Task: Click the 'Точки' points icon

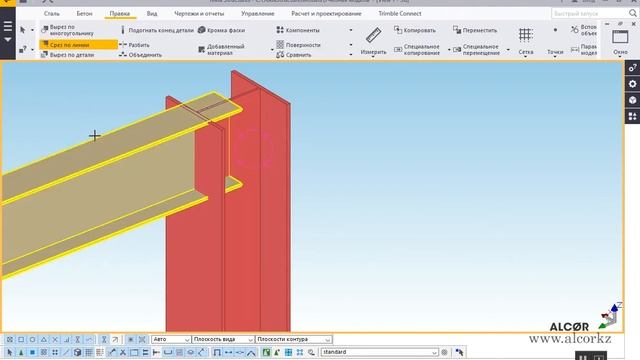Action: [x=555, y=30]
